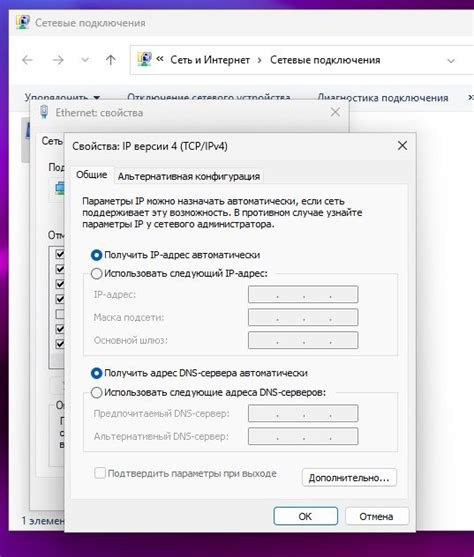Click the 'Маска подсети' input field

pyautogui.click(x=303, y=317)
